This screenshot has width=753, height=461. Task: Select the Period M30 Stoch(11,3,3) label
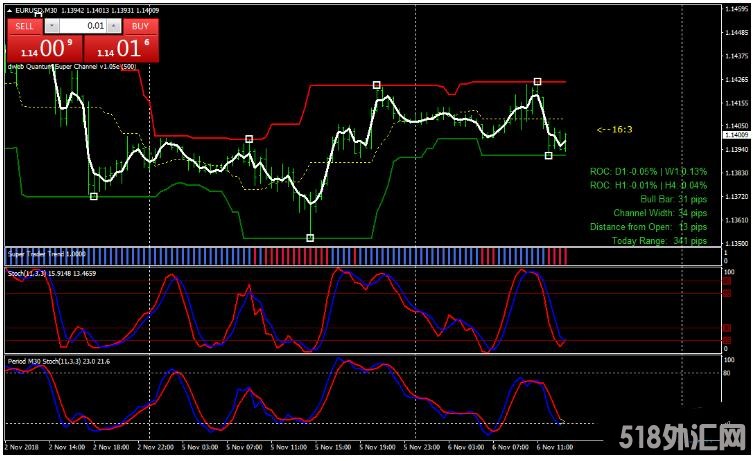click(x=59, y=361)
